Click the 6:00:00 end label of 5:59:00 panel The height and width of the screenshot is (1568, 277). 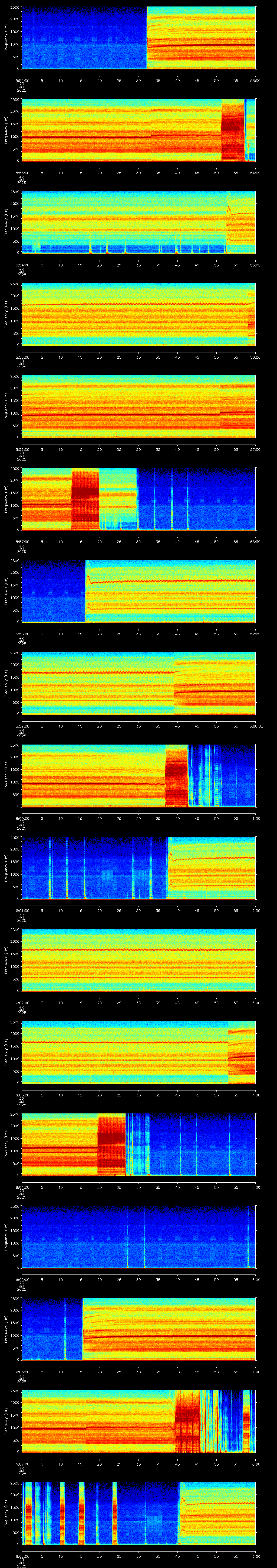tap(256, 726)
